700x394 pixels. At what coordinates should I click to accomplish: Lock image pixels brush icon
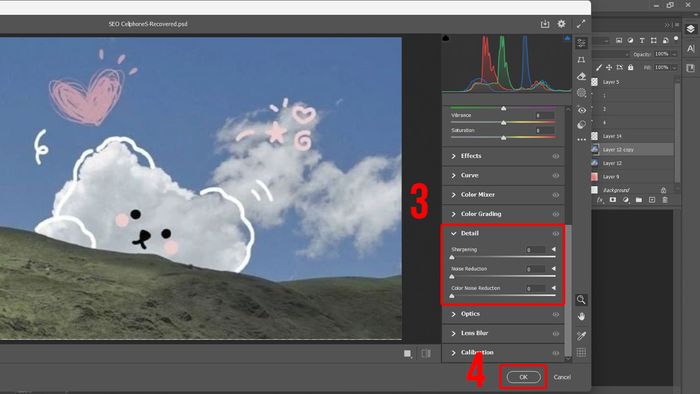click(599, 67)
